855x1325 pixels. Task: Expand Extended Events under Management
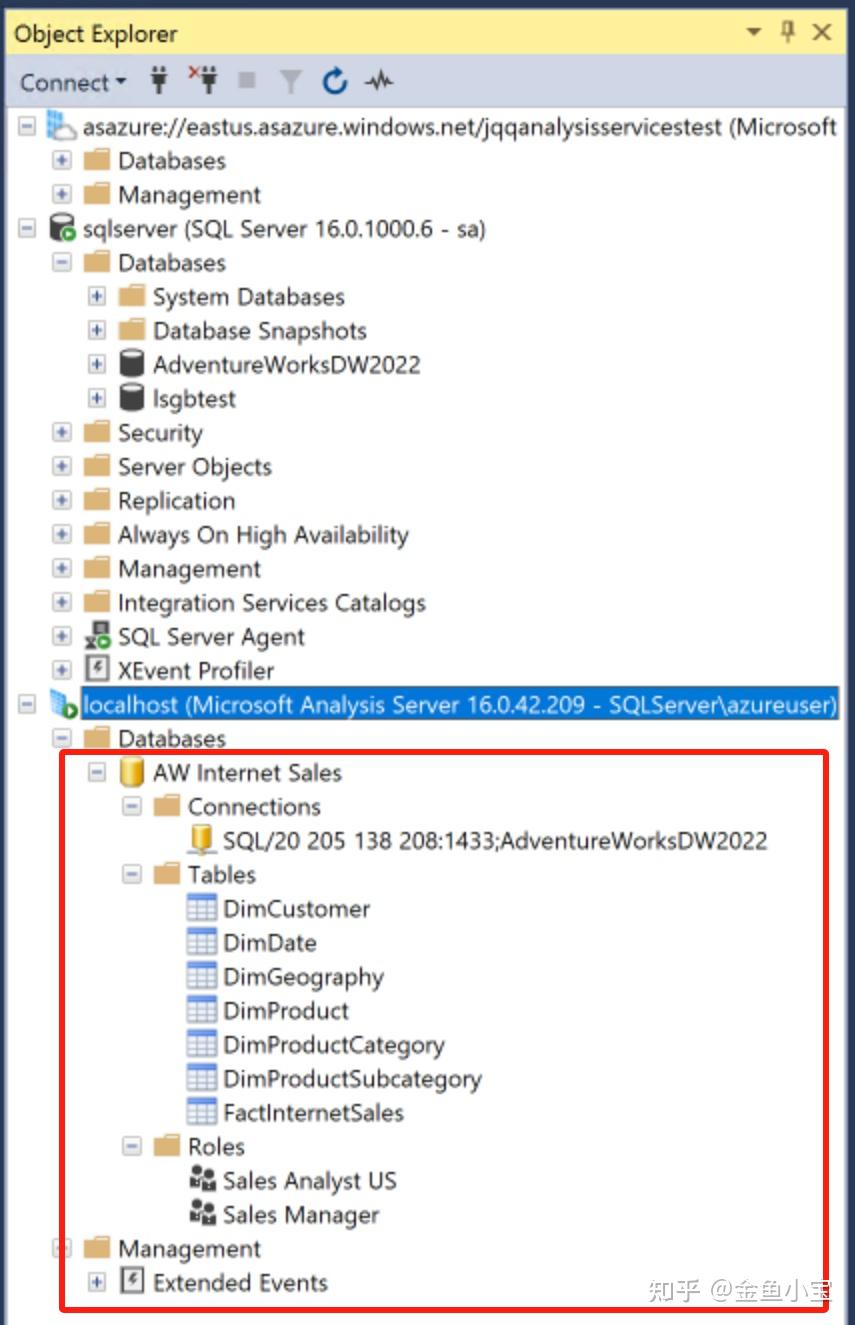pyautogui.click(x=97, y=1282)
